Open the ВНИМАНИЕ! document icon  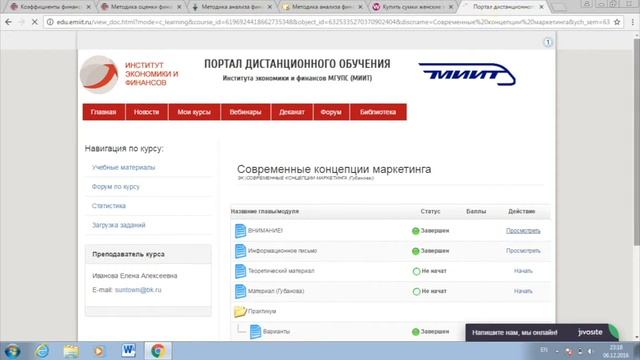[x=240, y=231]
